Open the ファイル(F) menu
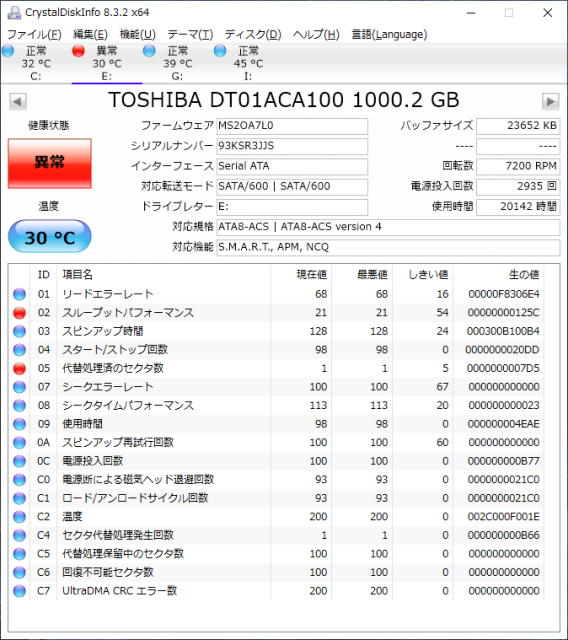568x640 pixels. coord(34,35)
